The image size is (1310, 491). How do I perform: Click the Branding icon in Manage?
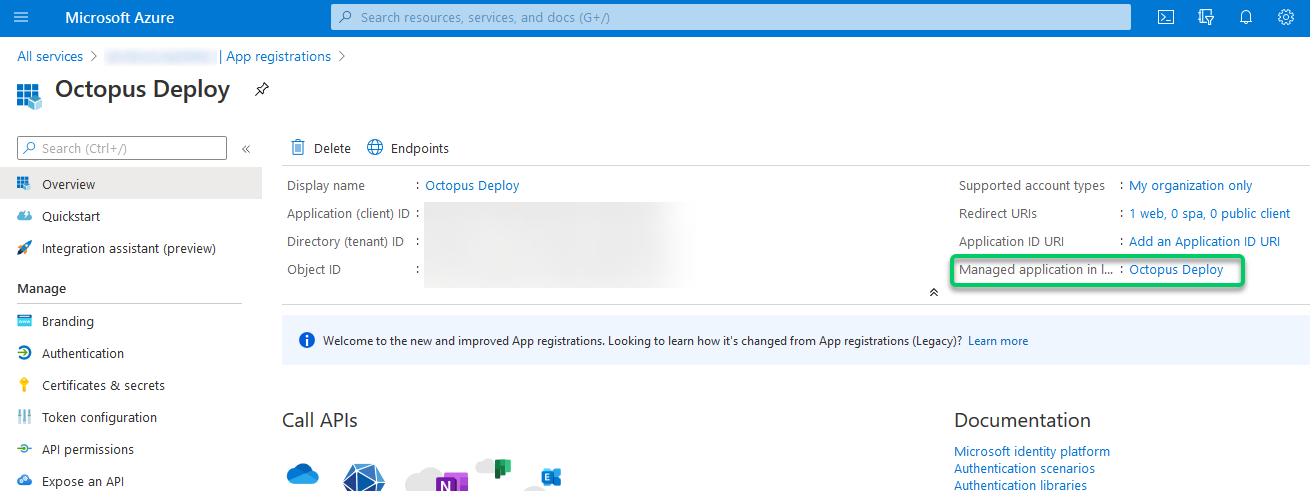click(25, 321)
